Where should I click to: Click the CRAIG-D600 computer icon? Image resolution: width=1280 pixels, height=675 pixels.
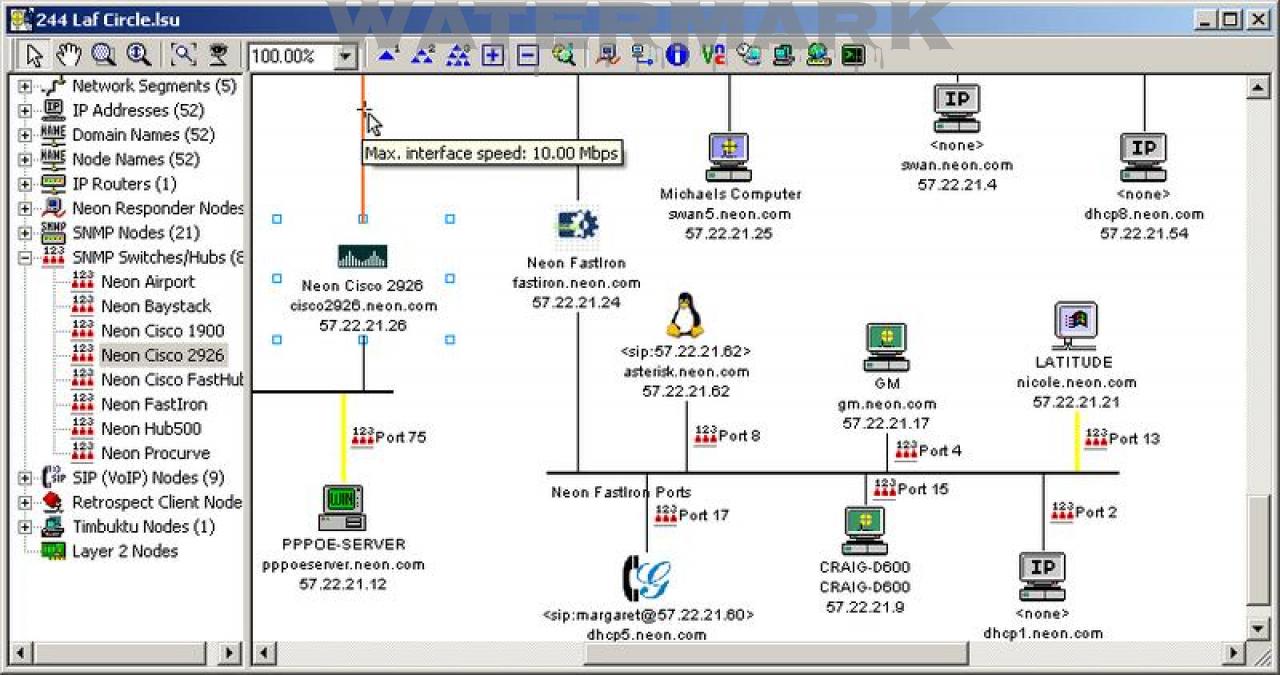(865, 531)
